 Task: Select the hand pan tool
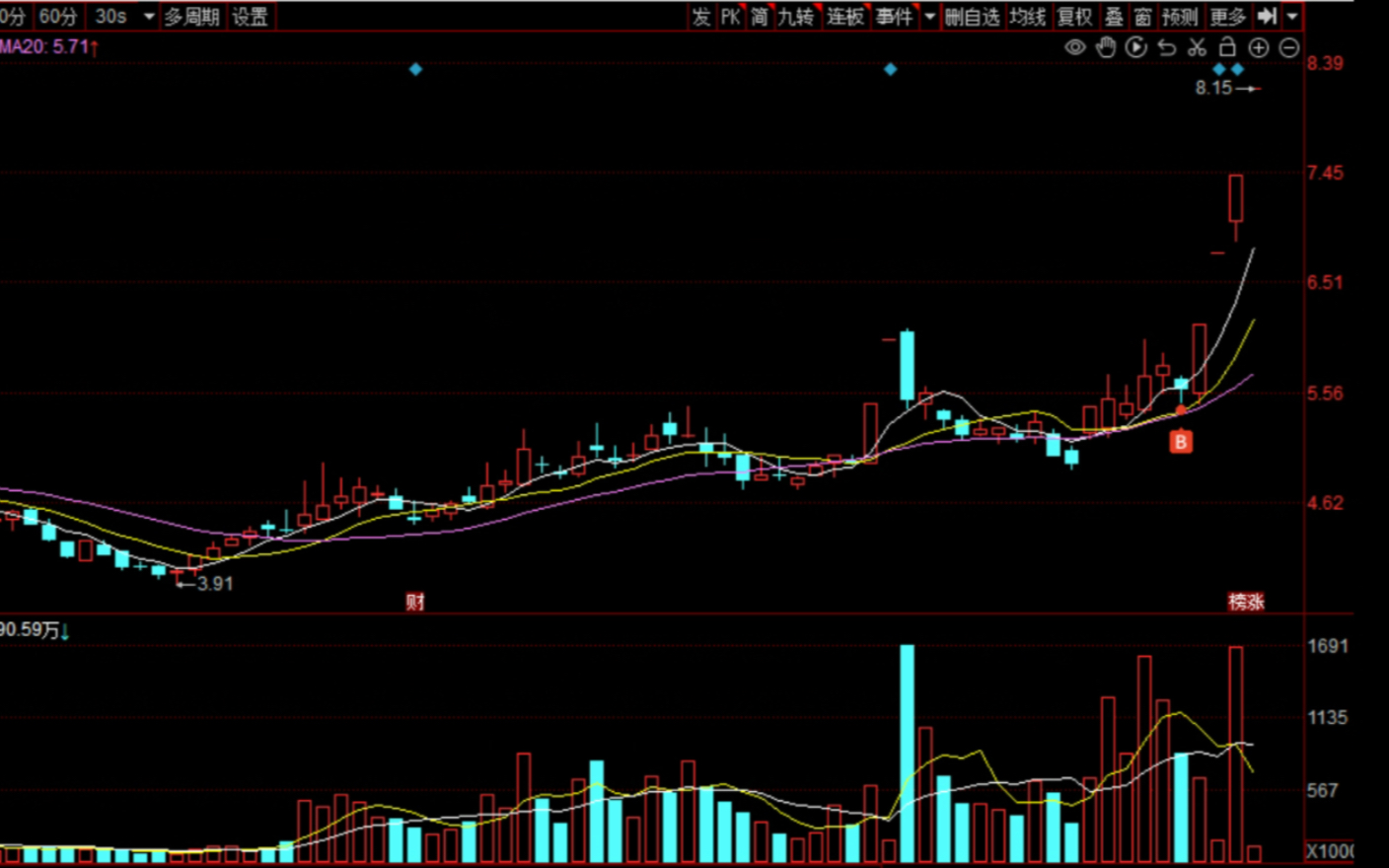(1106, 47)
